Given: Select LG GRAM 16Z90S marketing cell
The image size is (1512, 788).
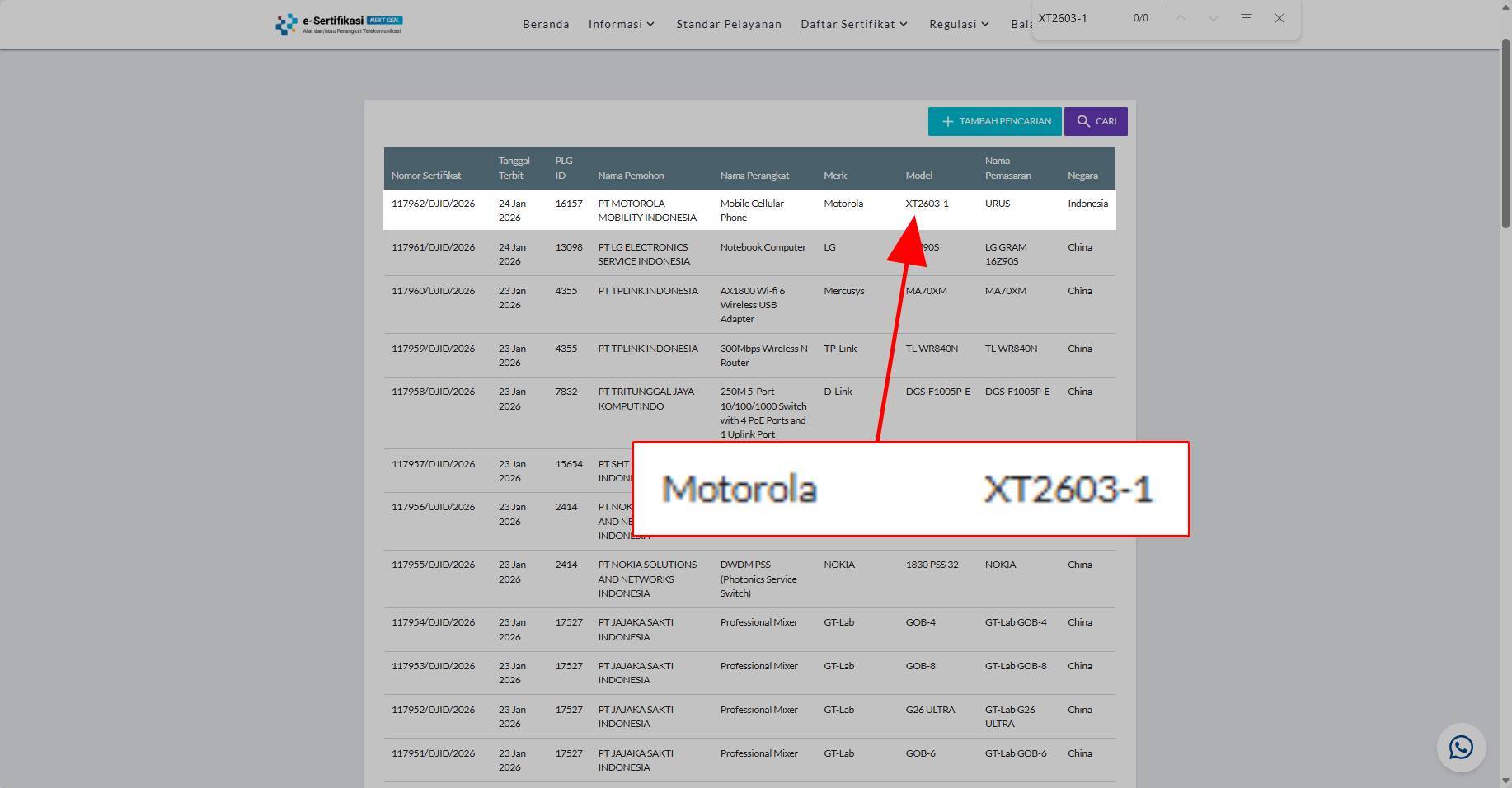Looking at the screenshot, I should (x=1006, y=254).
